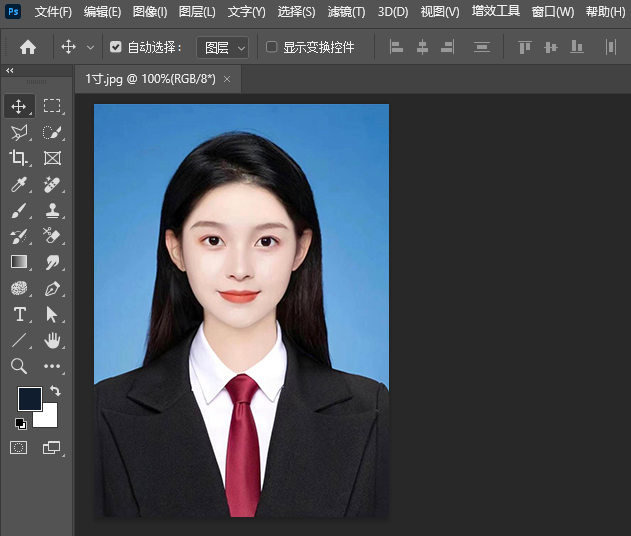The height and width of the screenshot is (536, 631).
Task: Align bottom edges
Action: pos(577,47)
